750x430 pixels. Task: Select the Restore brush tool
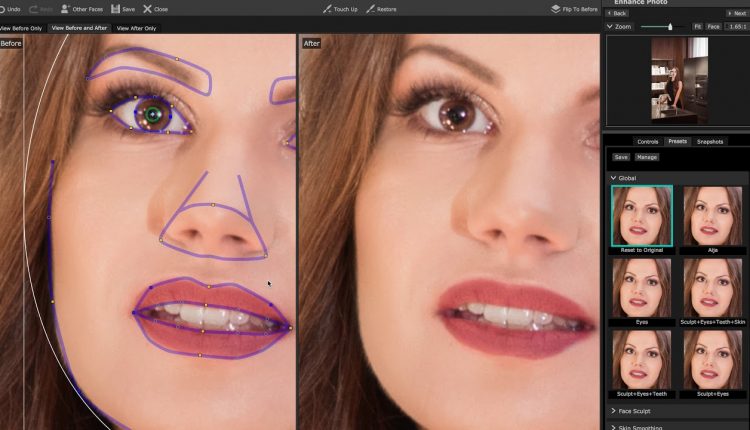371,9
